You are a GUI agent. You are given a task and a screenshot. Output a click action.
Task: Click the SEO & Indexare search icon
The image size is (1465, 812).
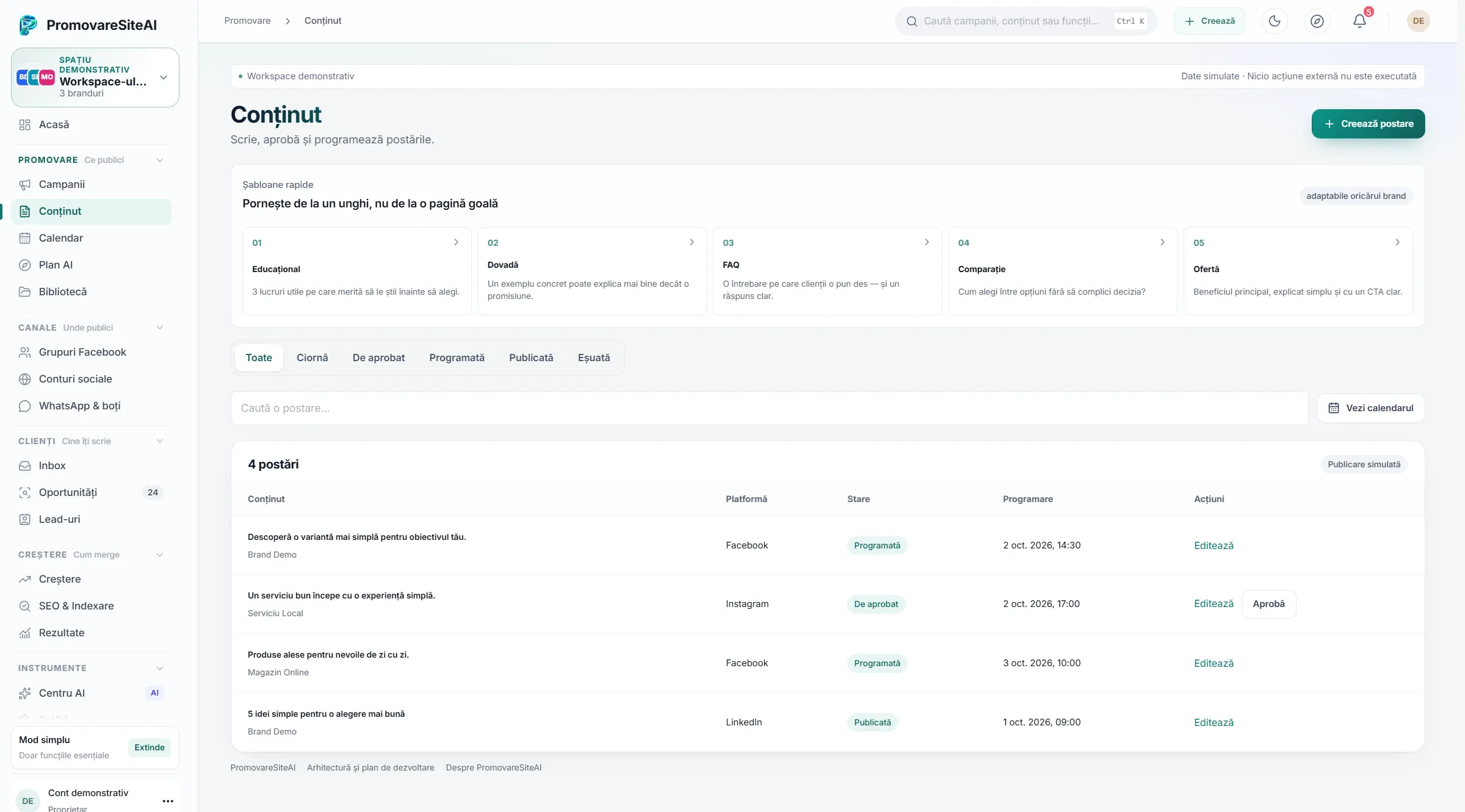pos(25,606)
